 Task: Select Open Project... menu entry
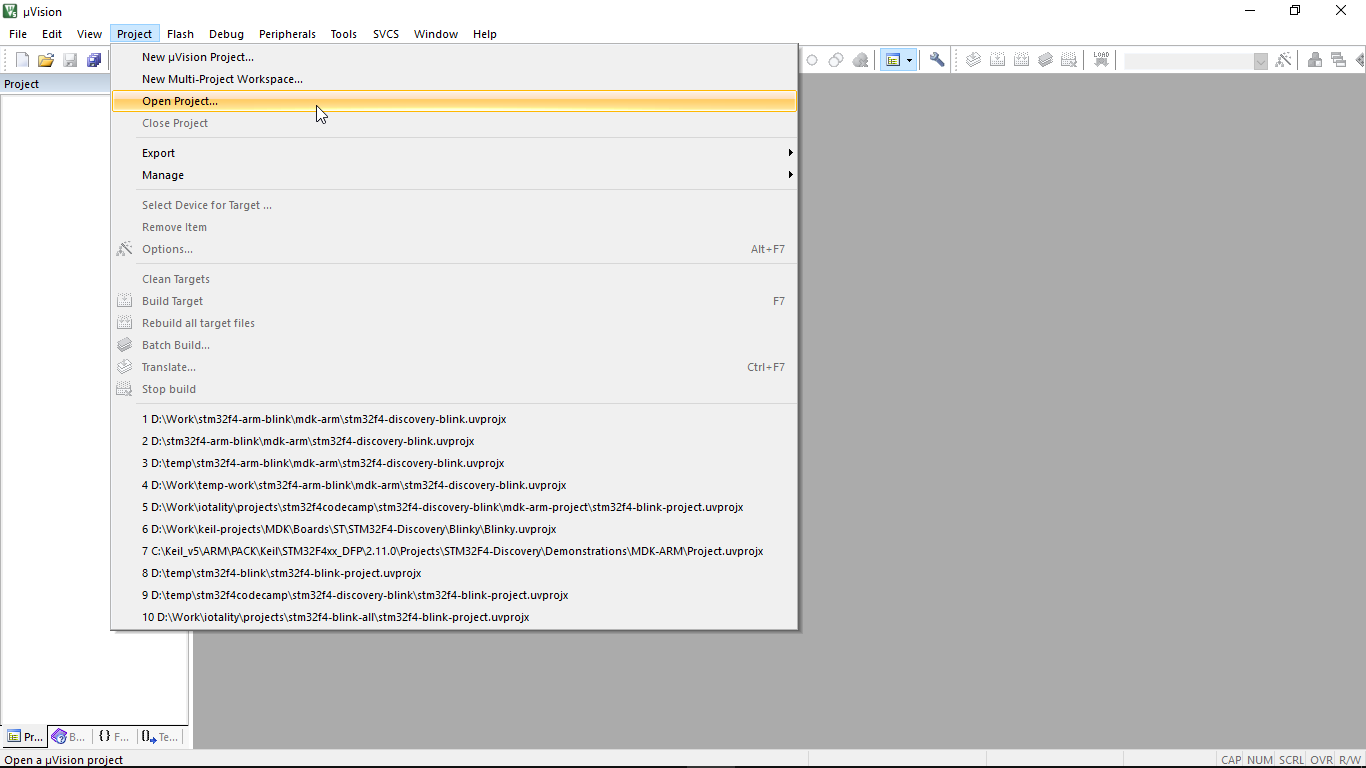pos(454,101)
